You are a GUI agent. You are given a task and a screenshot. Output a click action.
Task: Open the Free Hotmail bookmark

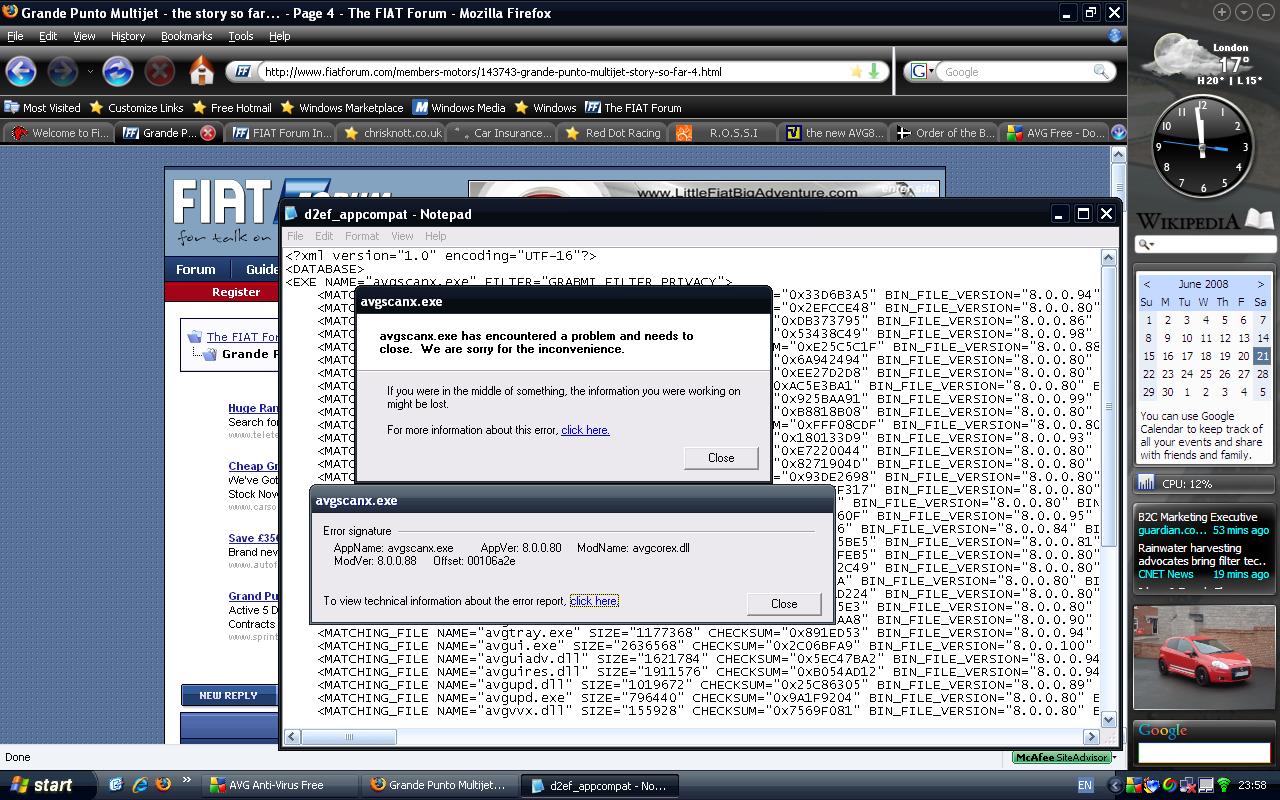click(232, 107)
